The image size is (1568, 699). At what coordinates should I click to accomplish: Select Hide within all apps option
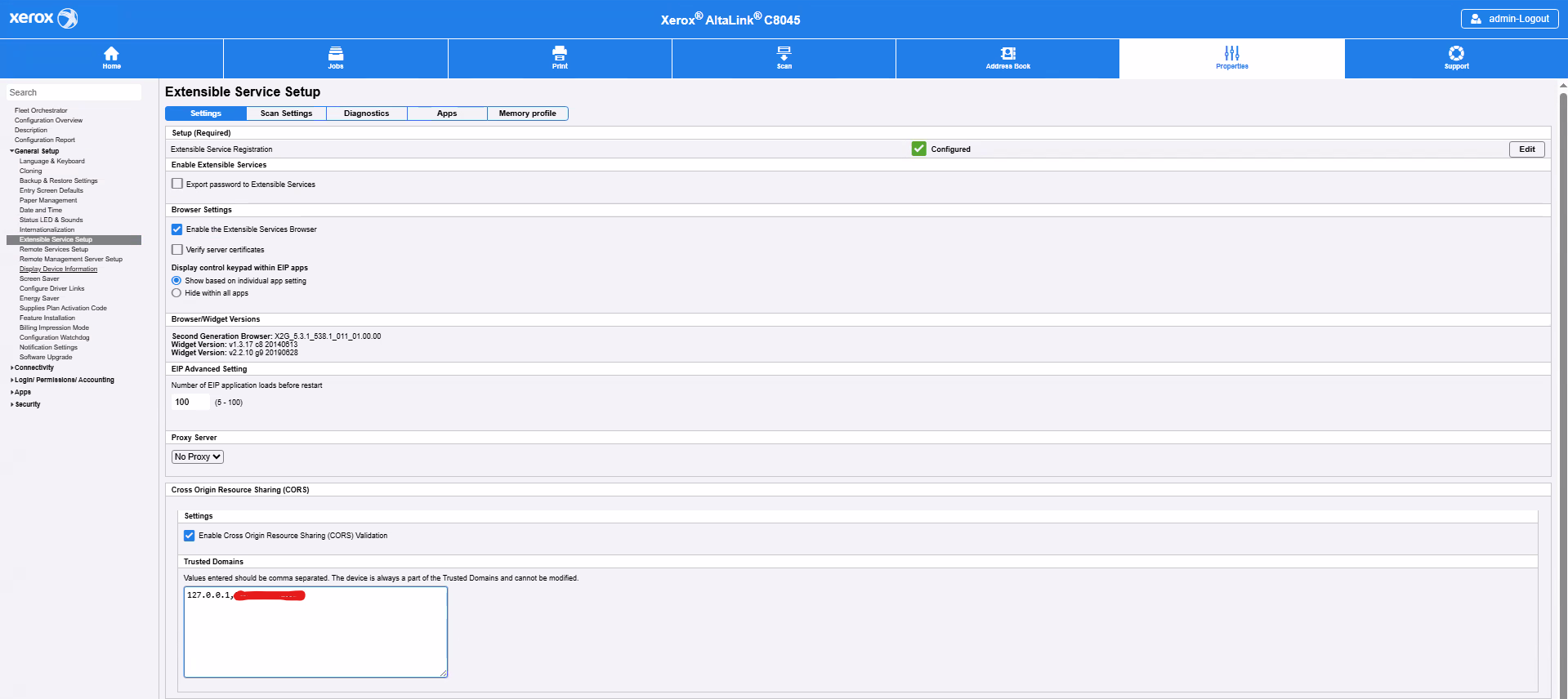176,293
